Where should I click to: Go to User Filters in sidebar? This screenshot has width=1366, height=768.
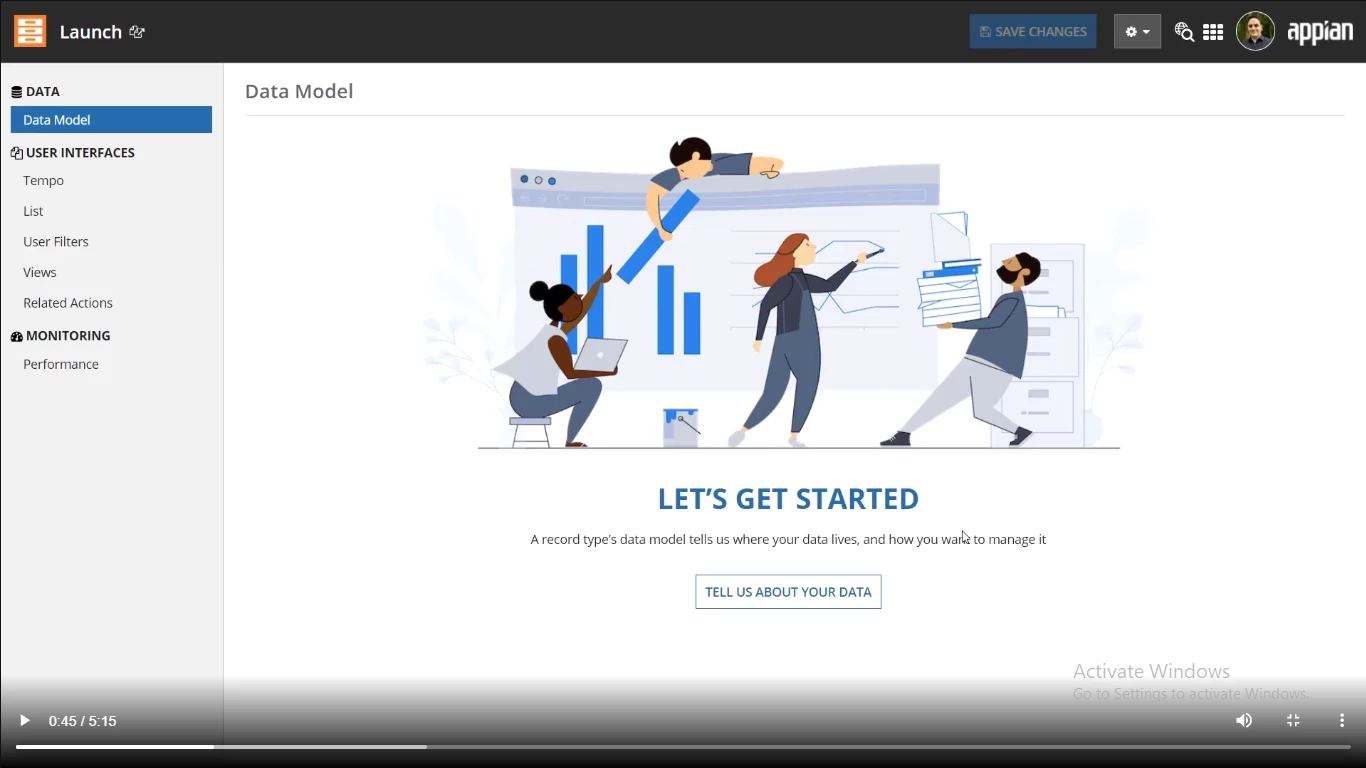tap(56, 242)
